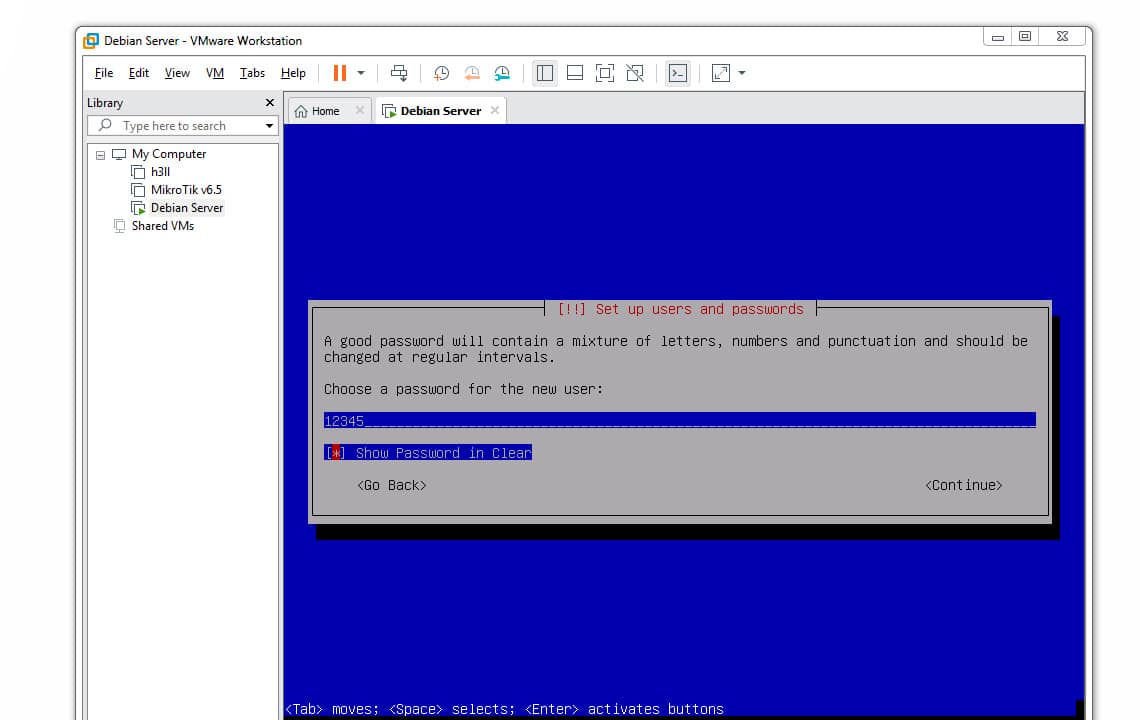
Task: Select Shared VMs in the library
Action: coord(162,226)
